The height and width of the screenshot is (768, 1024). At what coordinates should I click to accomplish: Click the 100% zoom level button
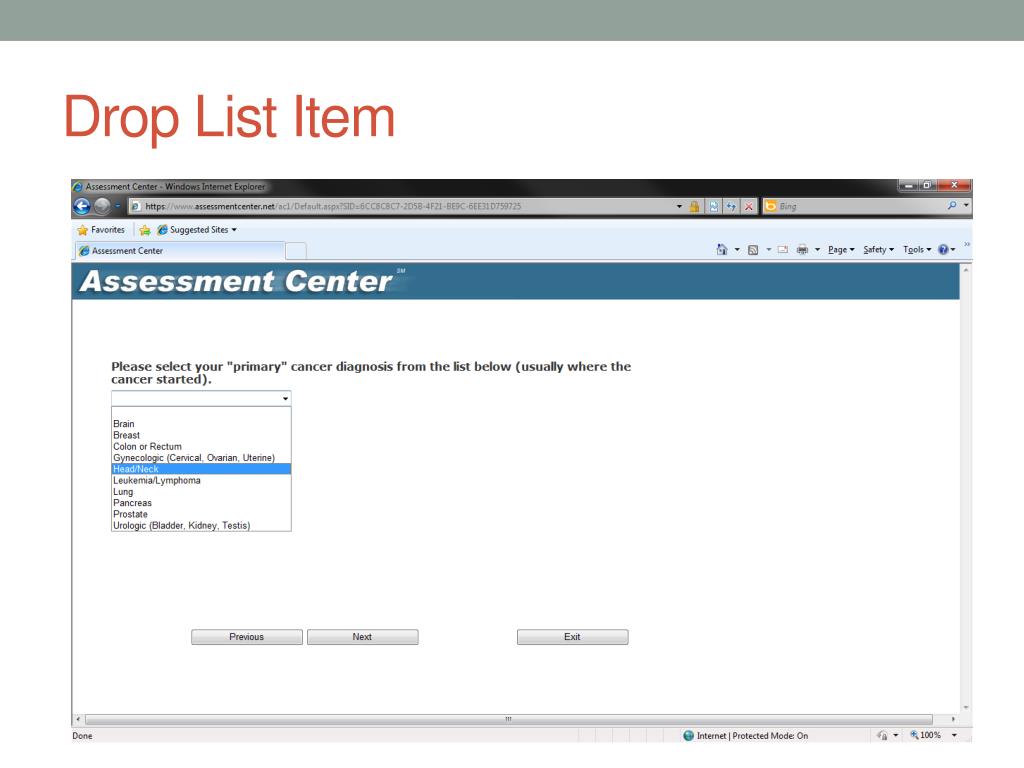pyautogui.click(x=925, y=735)
